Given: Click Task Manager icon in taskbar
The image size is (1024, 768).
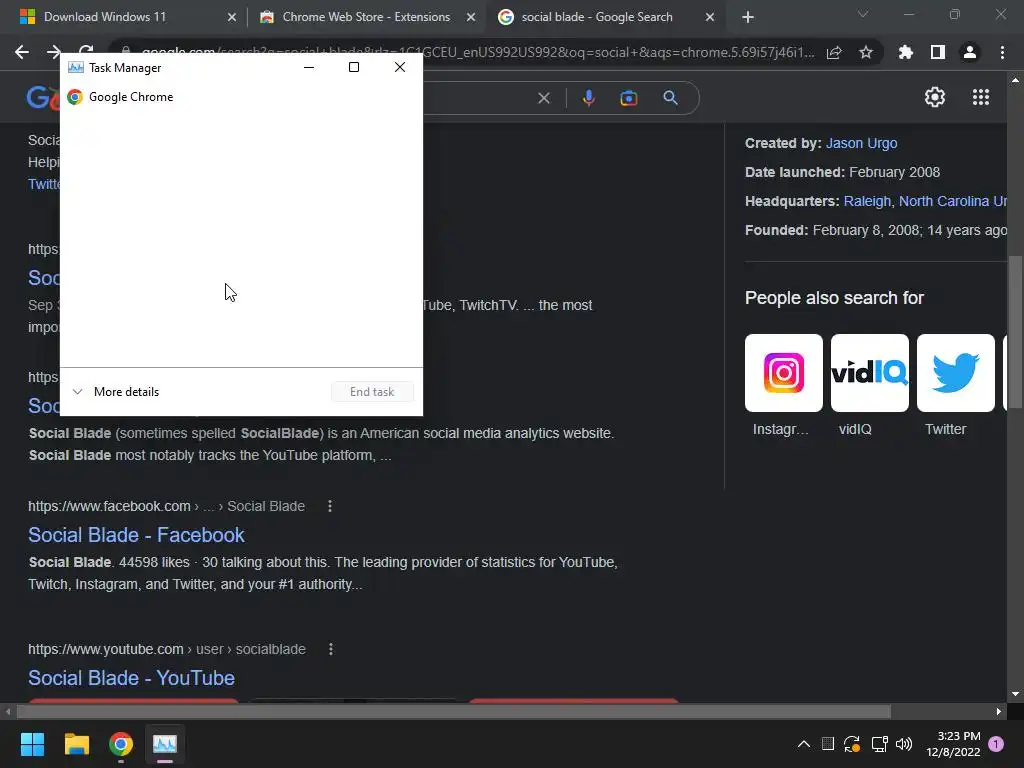Looking at the screenshot, I should (x=165, y=744).
